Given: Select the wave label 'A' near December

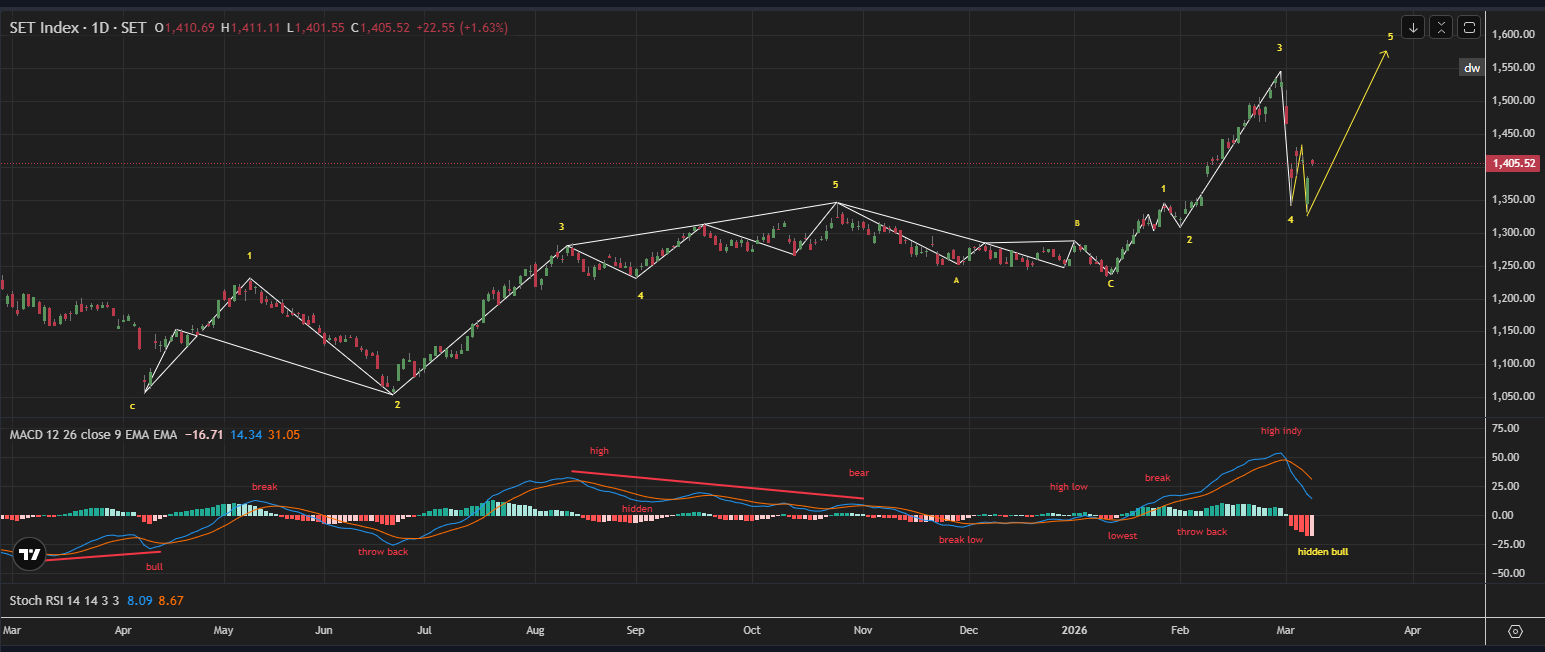Looking at the screenshot, I should point(956,281).
